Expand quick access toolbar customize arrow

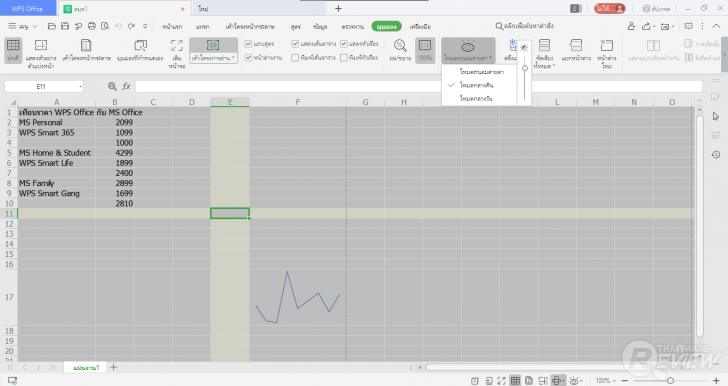(x=145, y=26)
